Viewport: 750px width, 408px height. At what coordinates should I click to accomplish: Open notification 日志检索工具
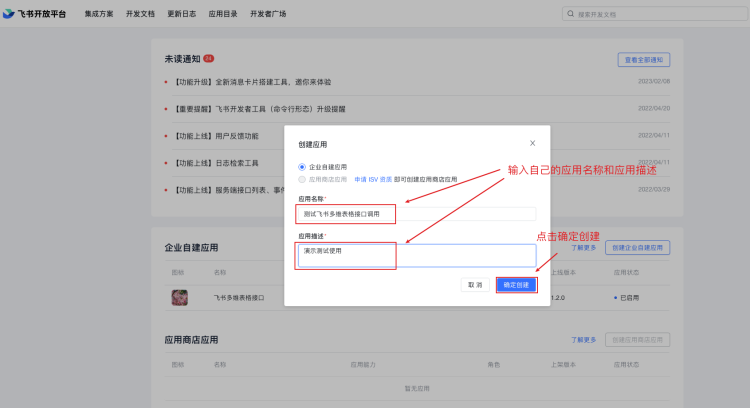point(216,163)
